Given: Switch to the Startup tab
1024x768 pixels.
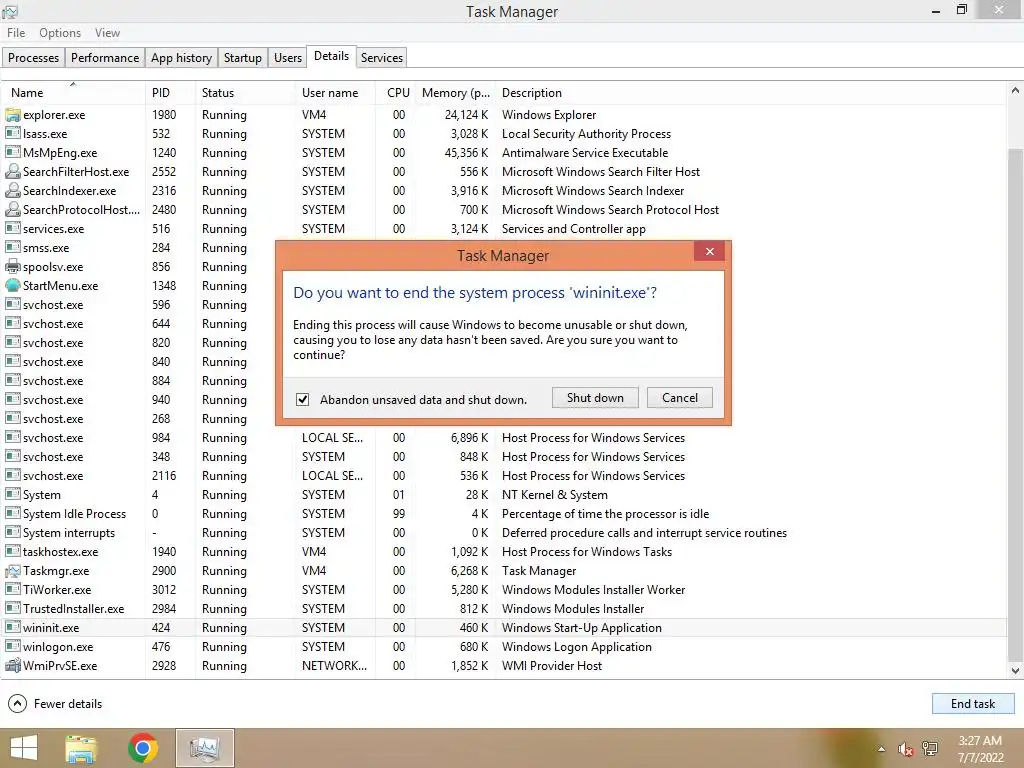Looking at the screenshot, I should click(242, 57).
